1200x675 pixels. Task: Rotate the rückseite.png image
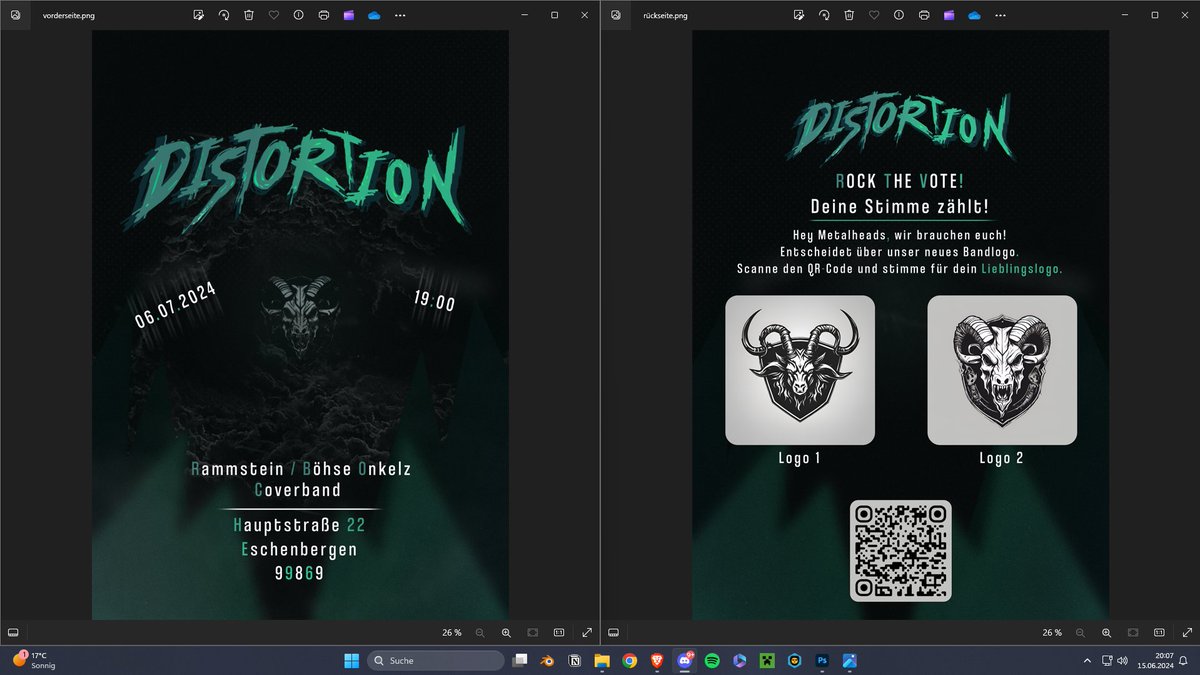(824, 16)
